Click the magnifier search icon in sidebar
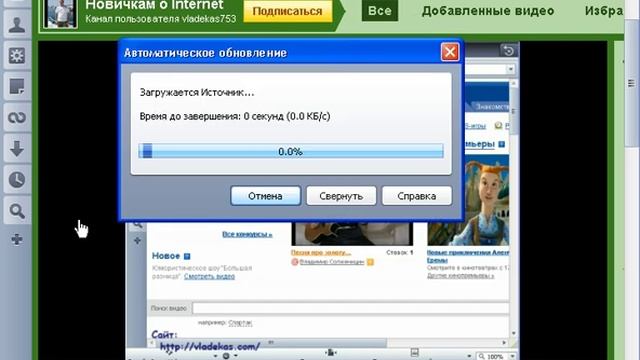This screenshot has height=360, width=640. (17, 211)
